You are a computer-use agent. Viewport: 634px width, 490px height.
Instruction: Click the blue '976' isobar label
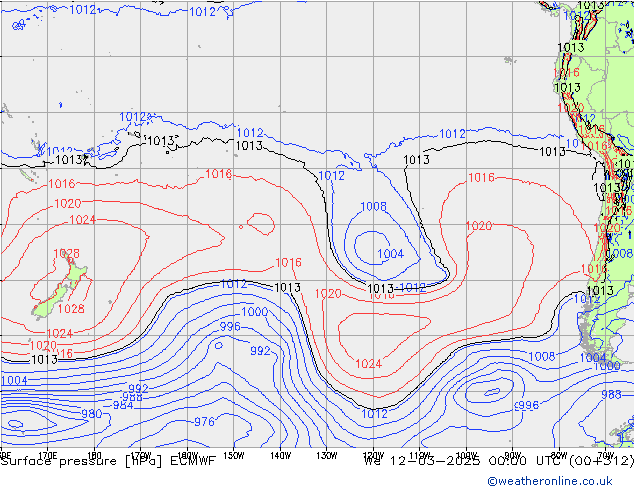click(205, 422)
